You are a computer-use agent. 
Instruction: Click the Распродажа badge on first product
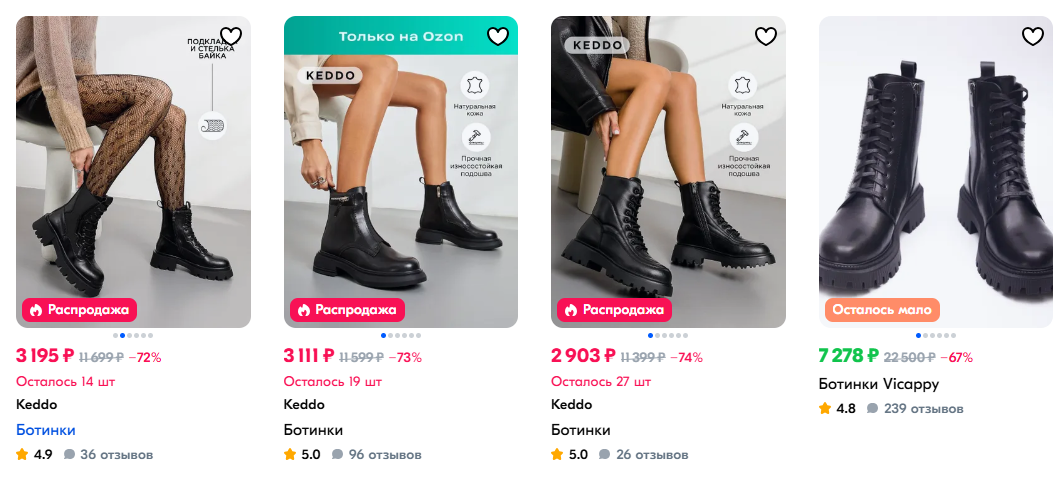click(78, 310)
